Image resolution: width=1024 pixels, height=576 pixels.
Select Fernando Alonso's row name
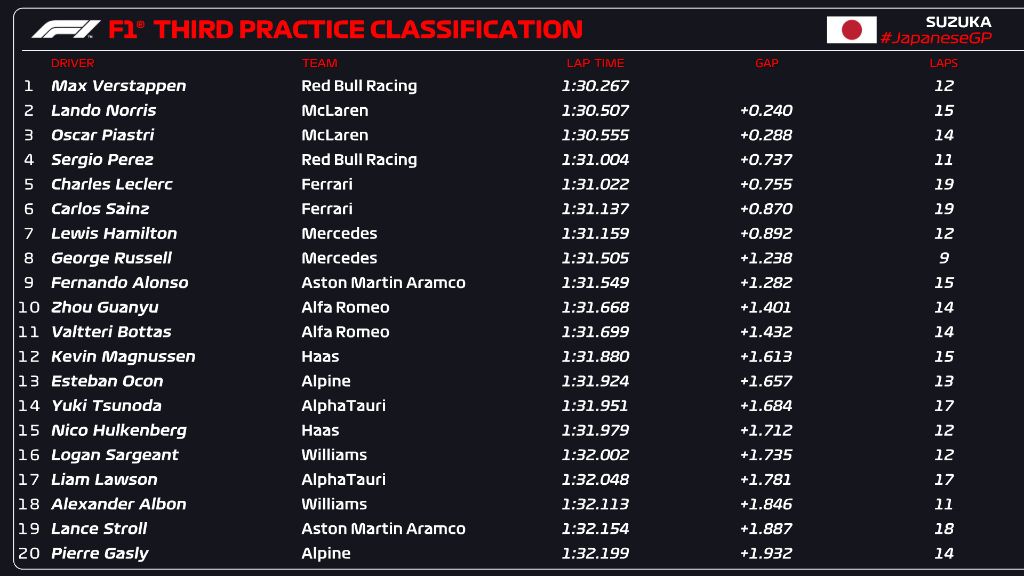pyautogui.click(x=119, y=283)
